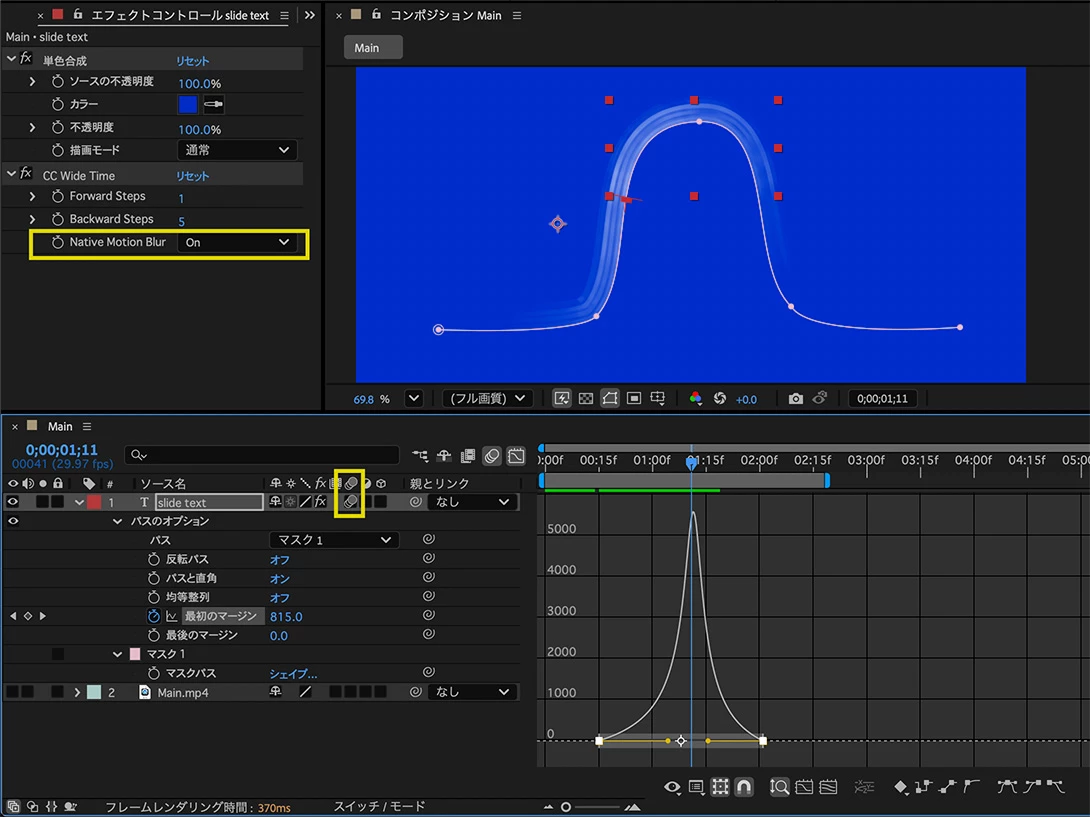This screenshot has height=817, width=1090.
Task: Show hidden panels via double-arrow button
Action: click(x=309, y=15)
